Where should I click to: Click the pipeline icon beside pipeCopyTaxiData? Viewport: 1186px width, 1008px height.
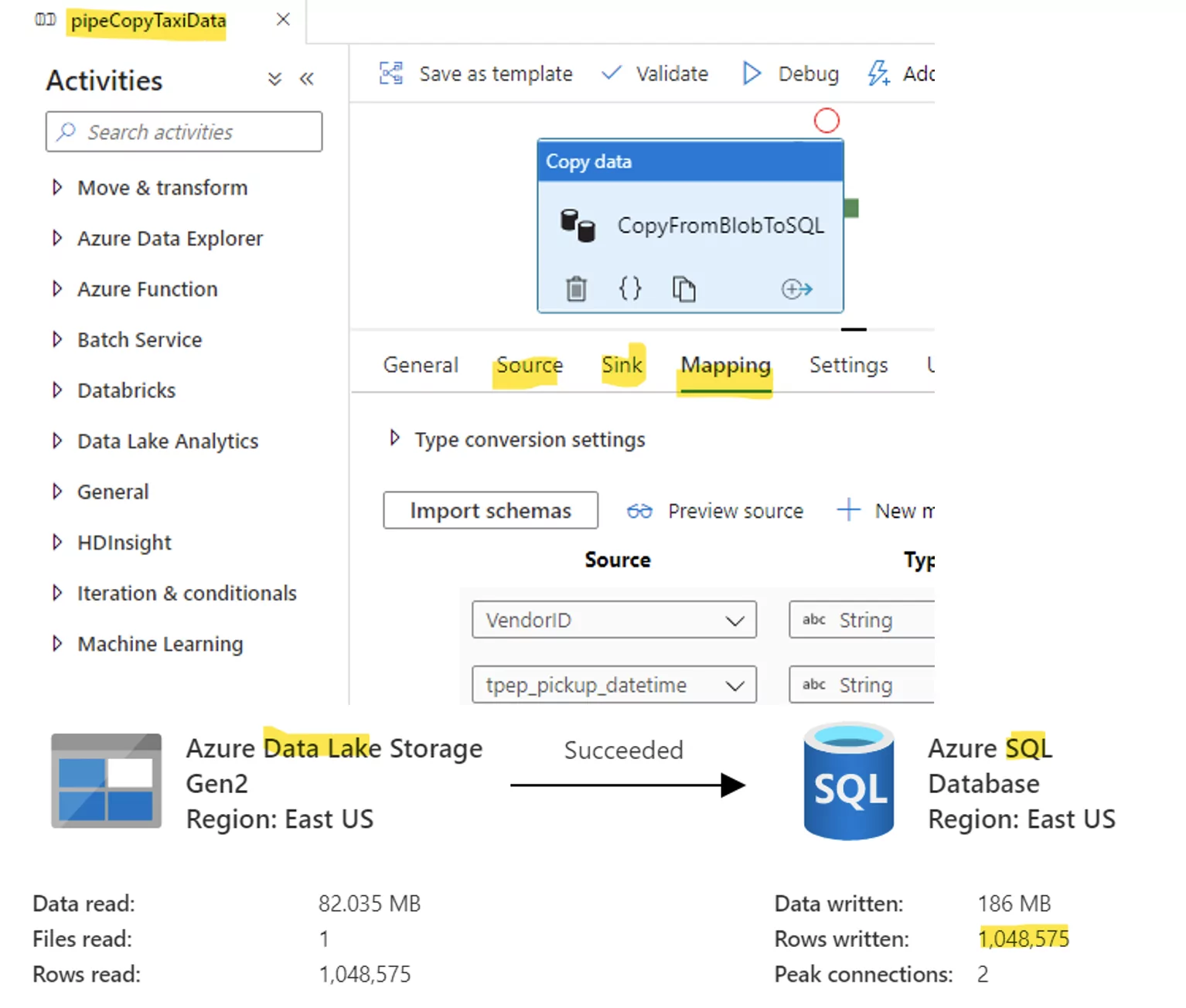(x=46, y=19)
